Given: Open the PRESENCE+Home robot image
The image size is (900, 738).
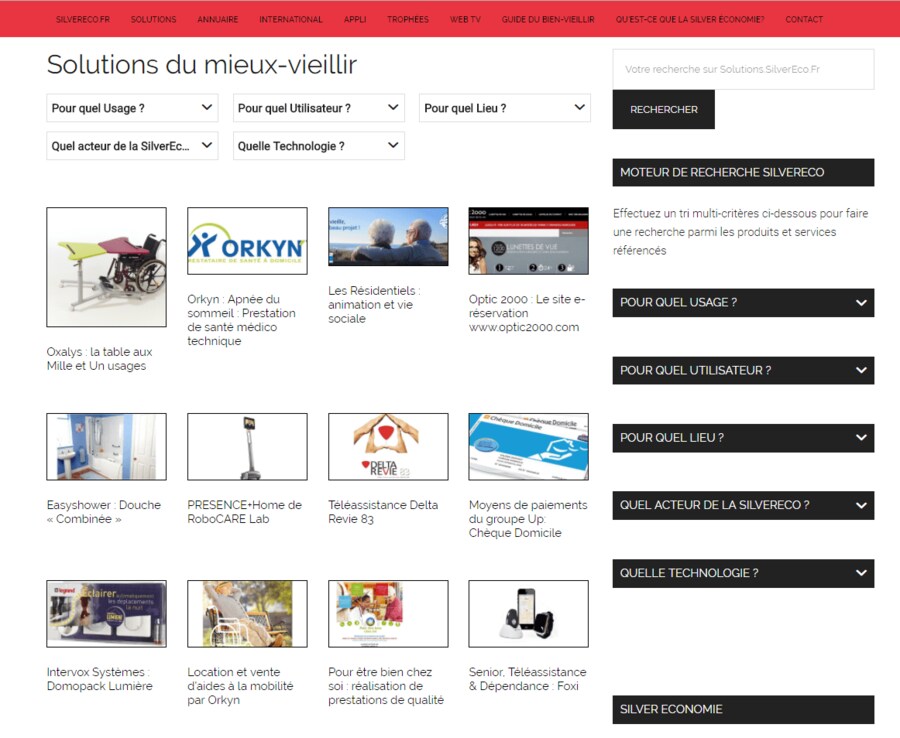Looking at the screenshot, I should (x=247, y=447).
